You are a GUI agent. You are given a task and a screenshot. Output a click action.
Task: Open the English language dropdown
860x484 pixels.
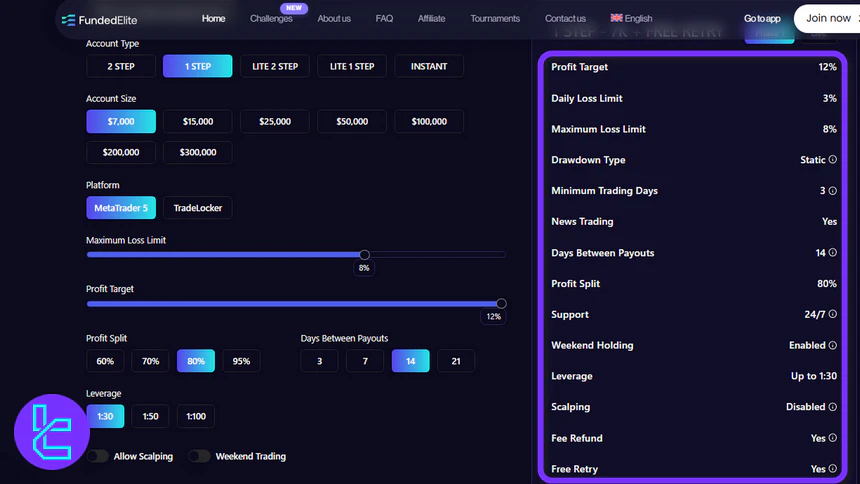(x=631, y=18)
